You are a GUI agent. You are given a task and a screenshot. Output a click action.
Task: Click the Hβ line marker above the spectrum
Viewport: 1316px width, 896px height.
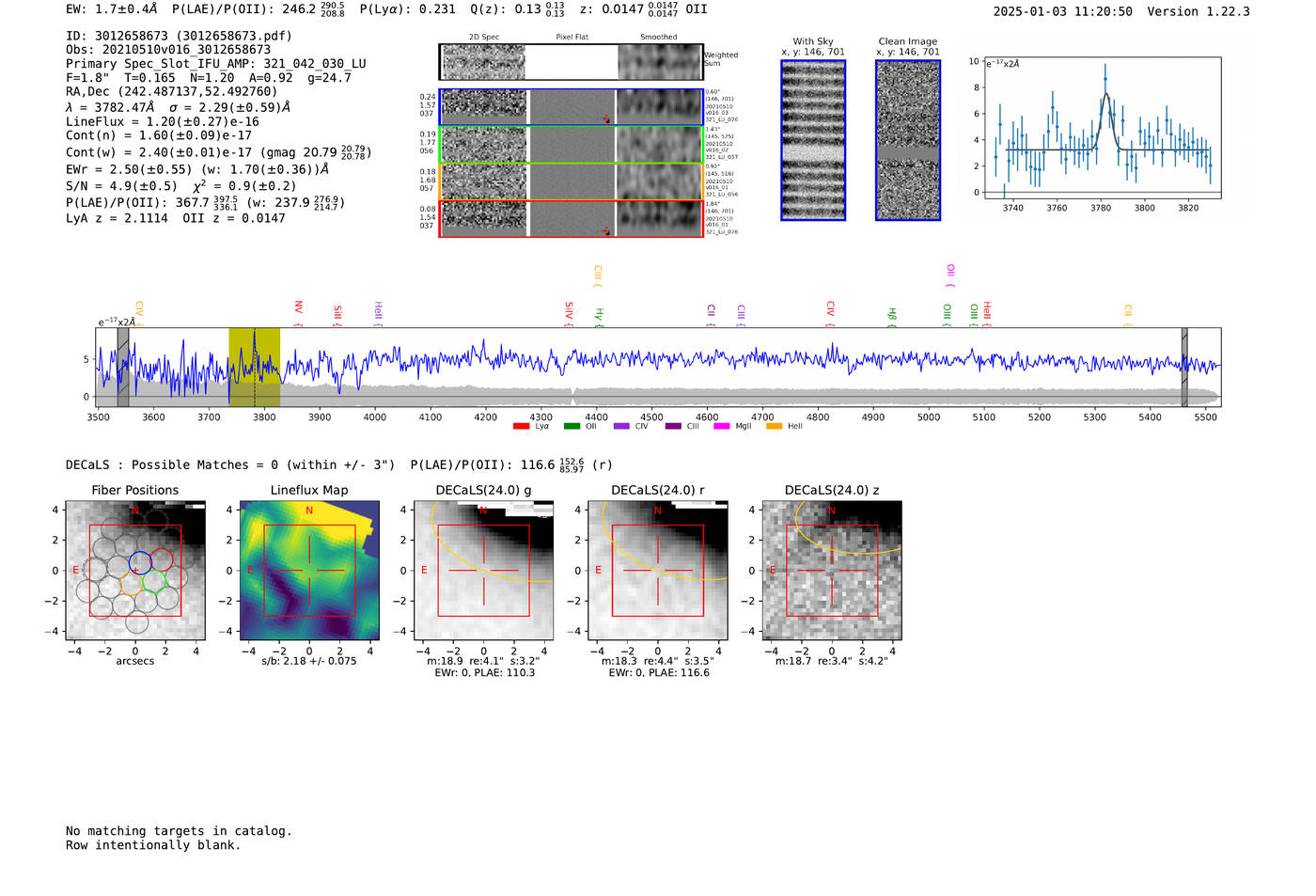[x=892, y=317]
